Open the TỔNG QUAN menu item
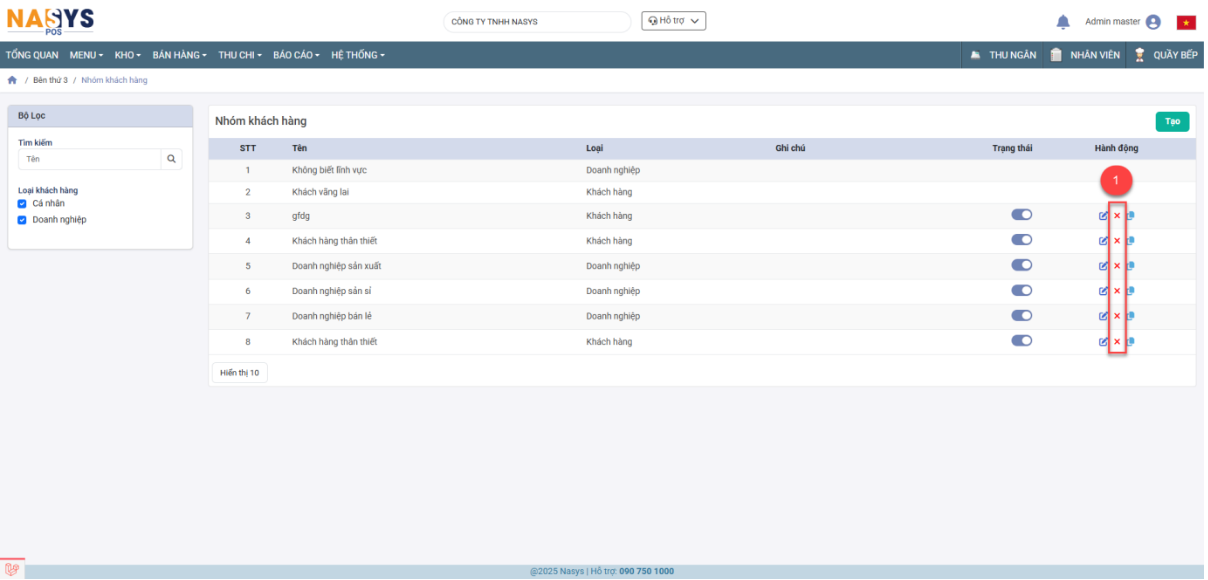 tap(32, 55)
